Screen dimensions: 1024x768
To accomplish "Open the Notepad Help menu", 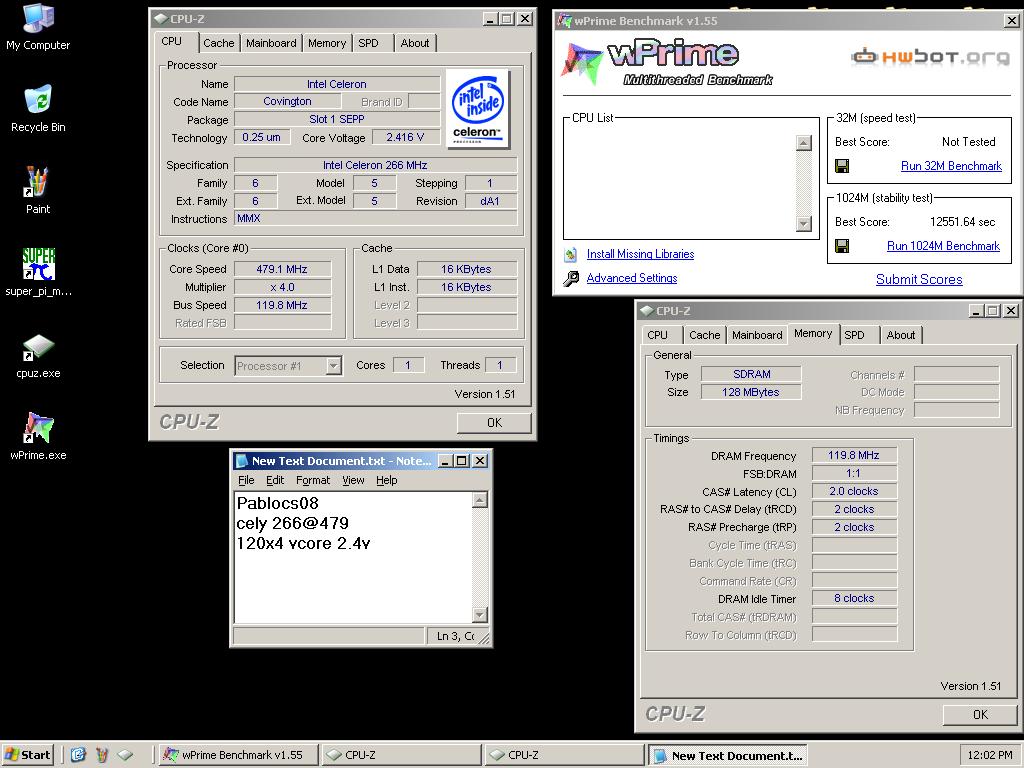I will click(x=387, y=480).
